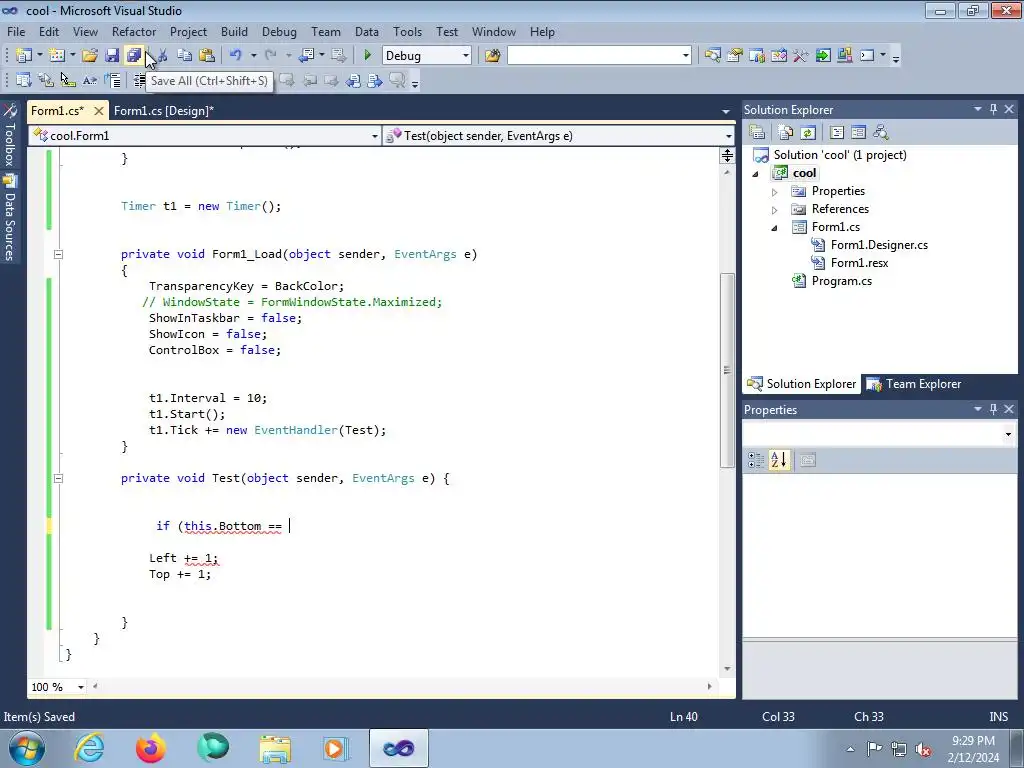Open the Data Sources side tab

click(9, 217)
